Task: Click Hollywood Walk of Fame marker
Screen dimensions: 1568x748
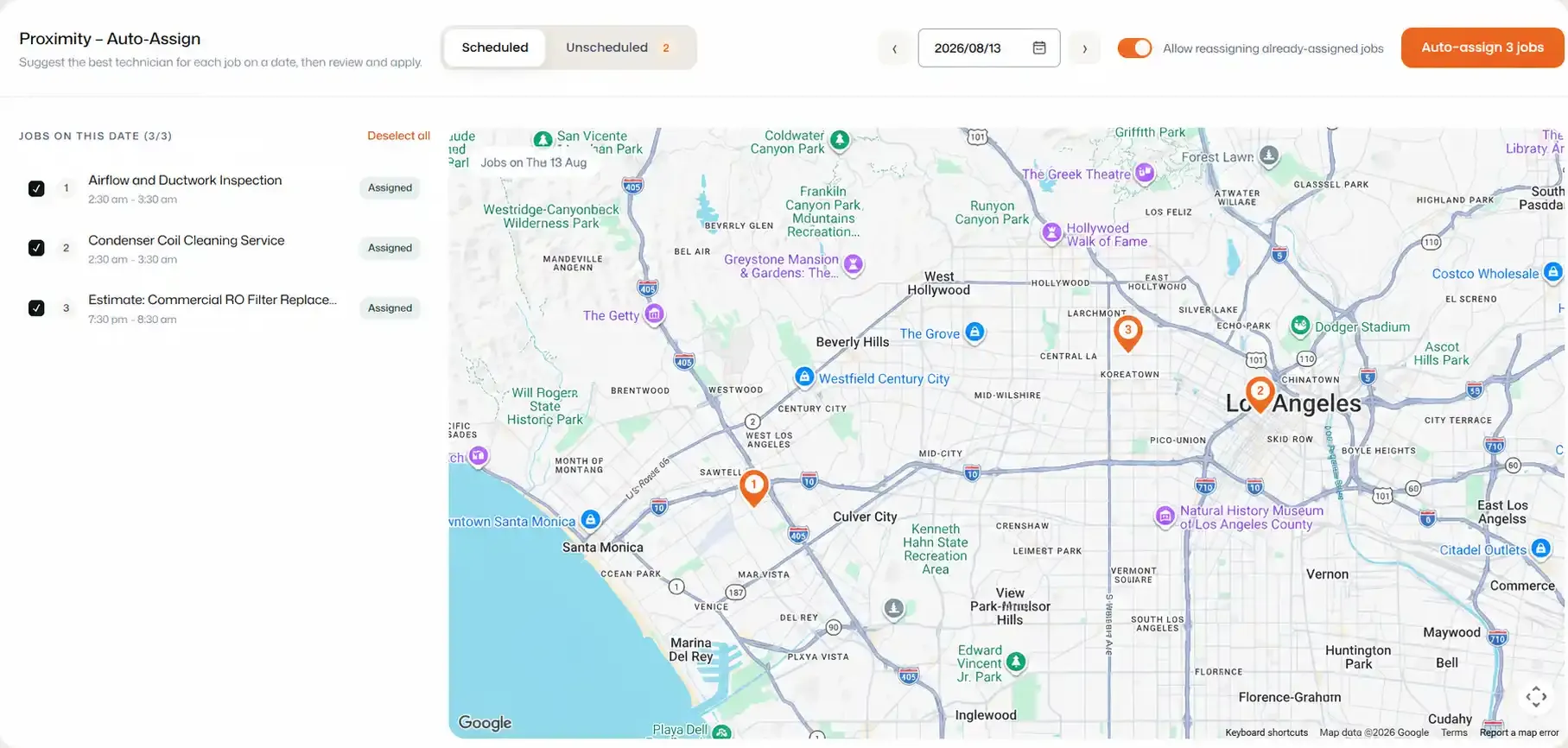Action: point(1051,232)
